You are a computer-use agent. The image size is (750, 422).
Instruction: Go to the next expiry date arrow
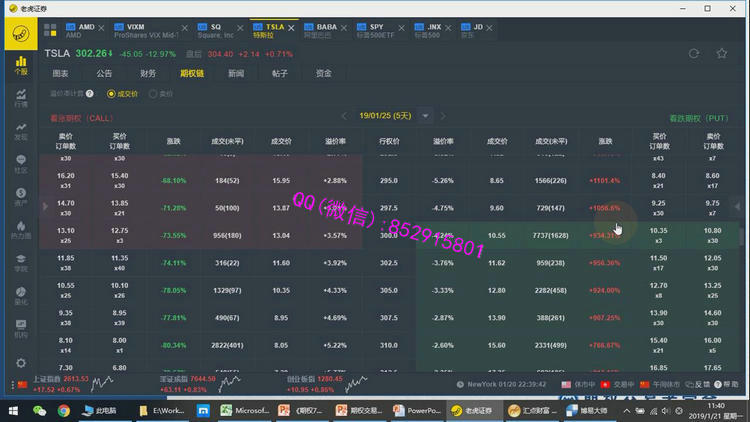point(445,115)
